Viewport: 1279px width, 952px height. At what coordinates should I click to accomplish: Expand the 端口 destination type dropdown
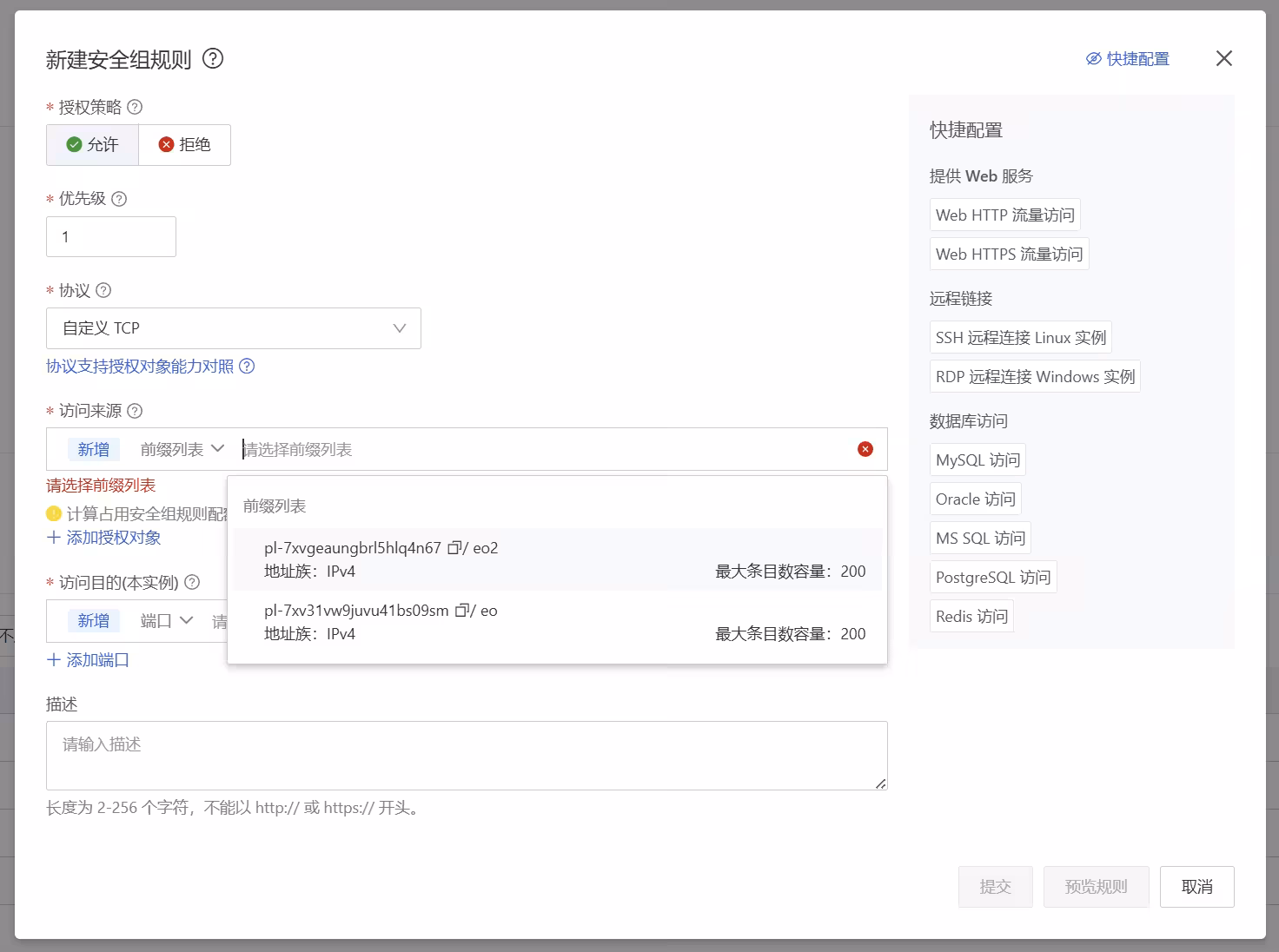coord(166,621)
